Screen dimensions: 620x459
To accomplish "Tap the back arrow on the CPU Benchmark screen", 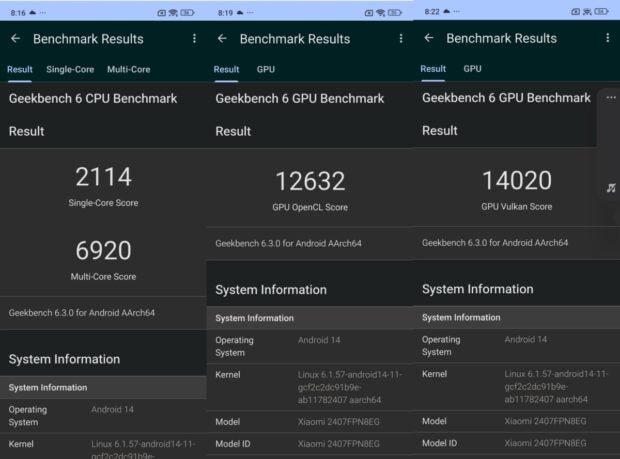I will (x=15, y=39).
